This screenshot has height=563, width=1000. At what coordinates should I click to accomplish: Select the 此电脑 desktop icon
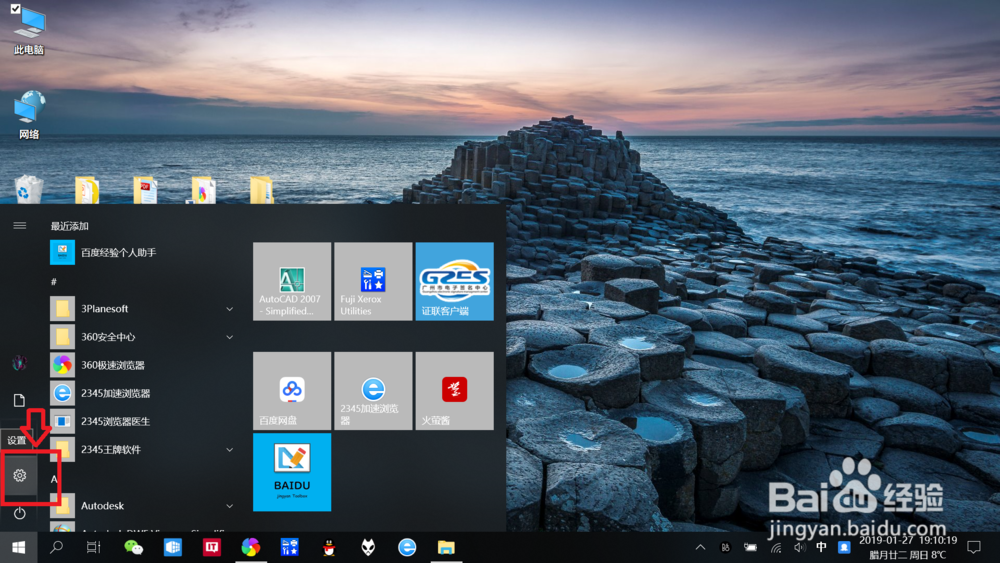[29, 33]
